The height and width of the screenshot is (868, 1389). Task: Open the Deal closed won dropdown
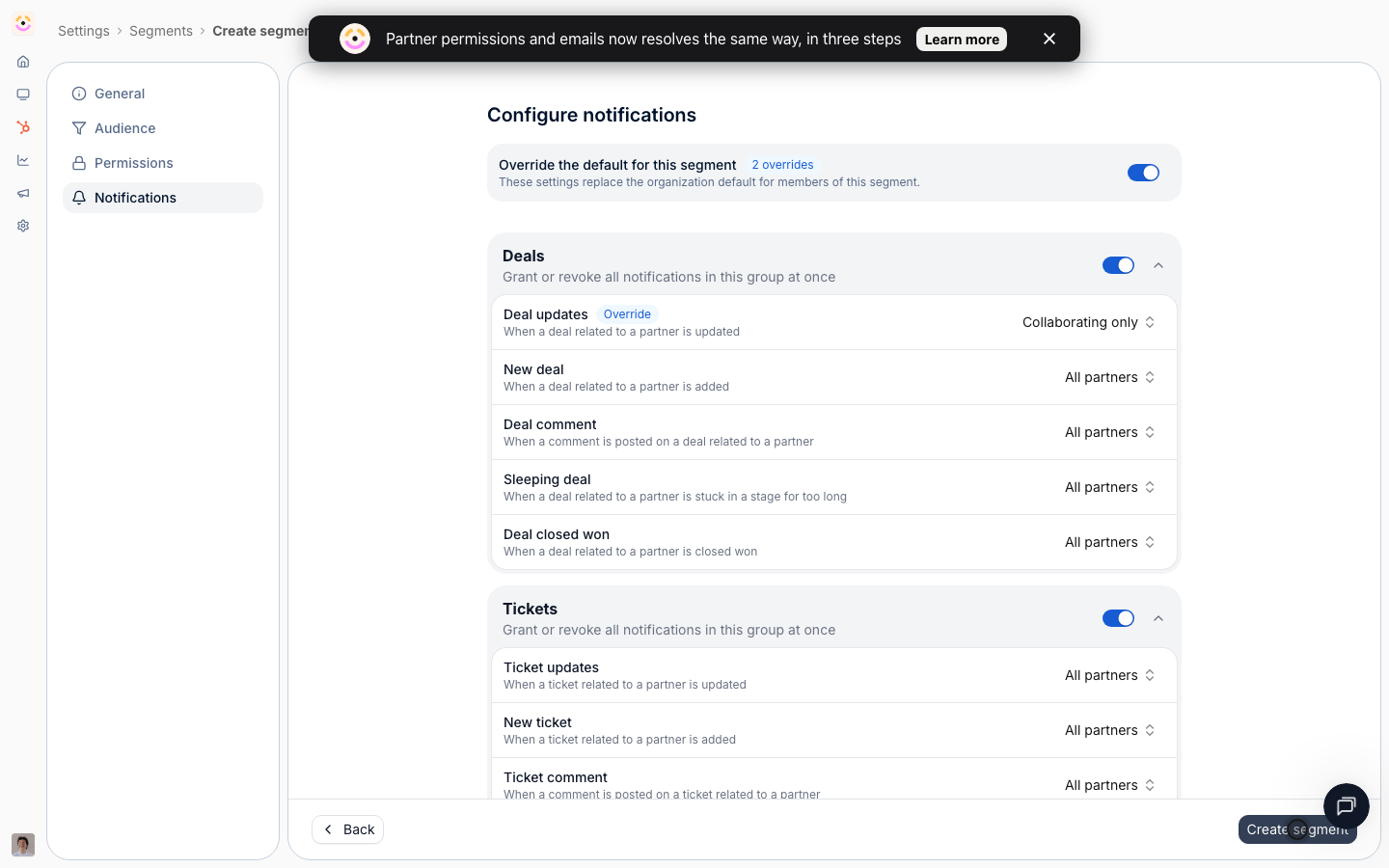tap(1110, 542)
